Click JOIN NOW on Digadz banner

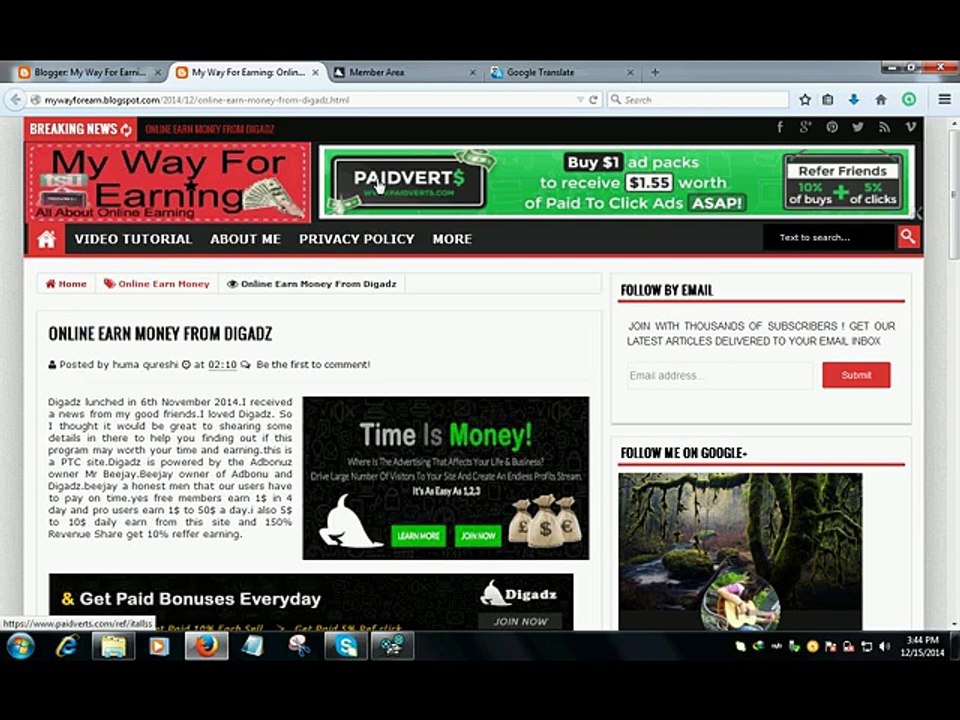pyautogui.click(x=520, y=621)
